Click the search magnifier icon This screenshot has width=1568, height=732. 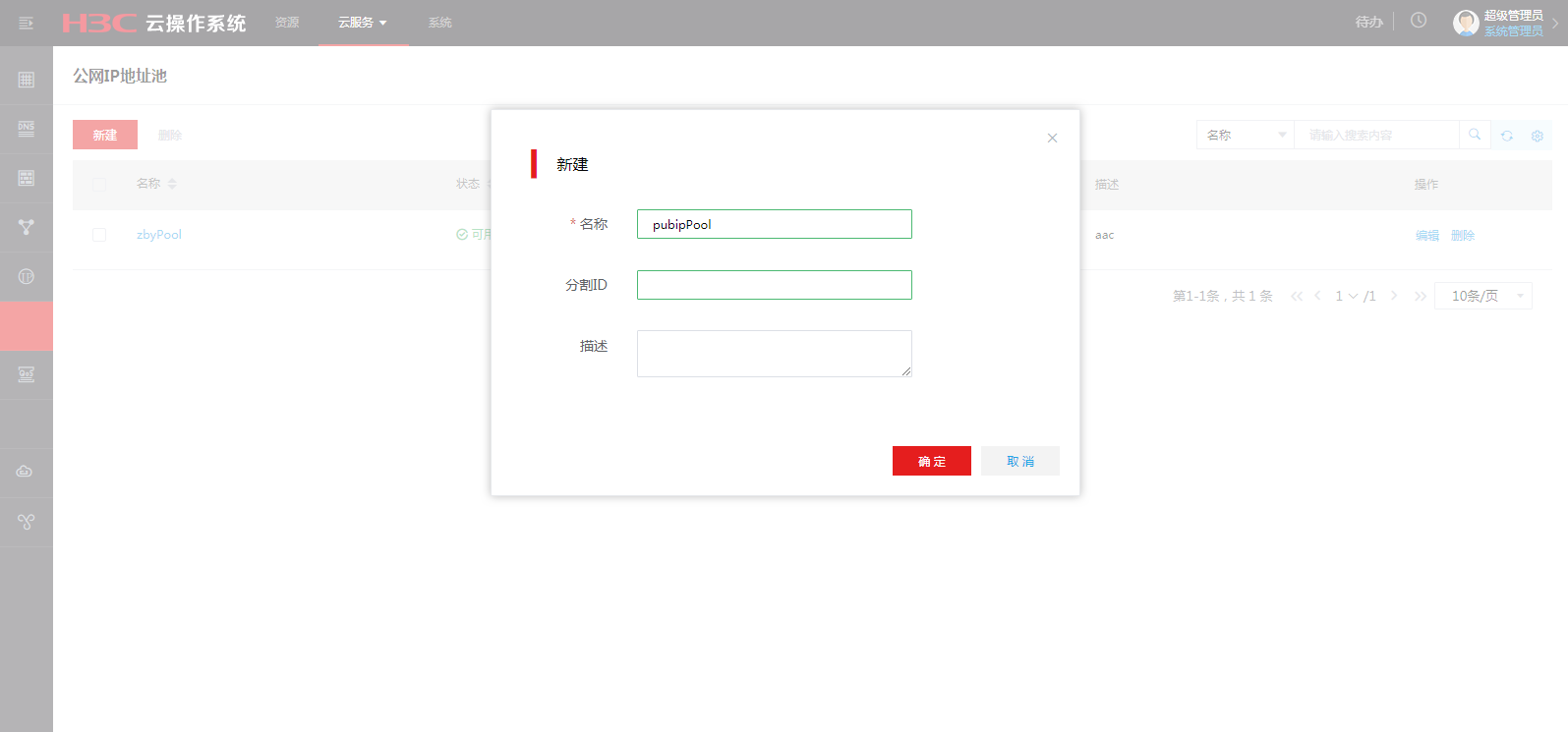tap(1475, 135)
